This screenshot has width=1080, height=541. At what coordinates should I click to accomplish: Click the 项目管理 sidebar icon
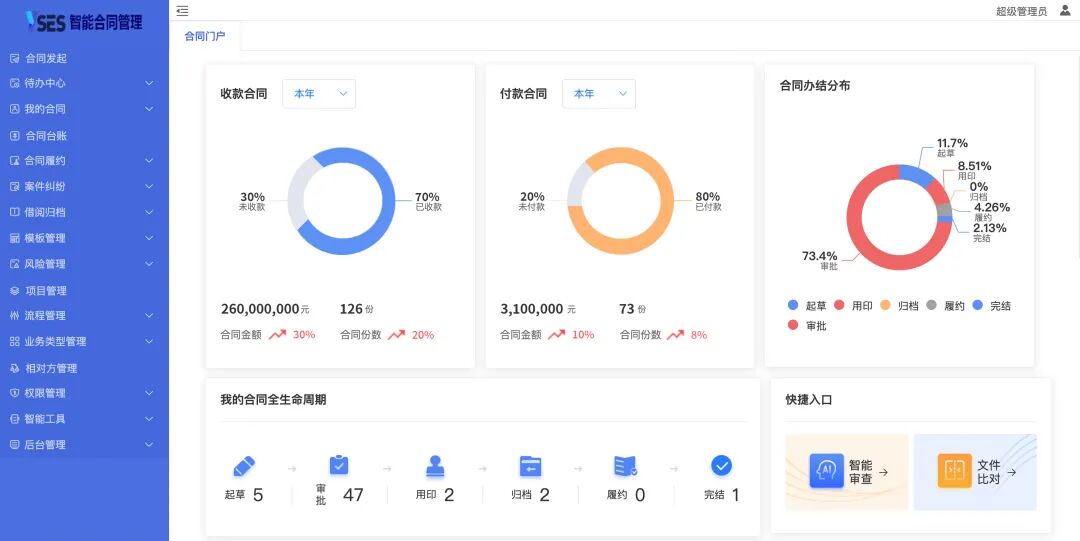point(14,291)
